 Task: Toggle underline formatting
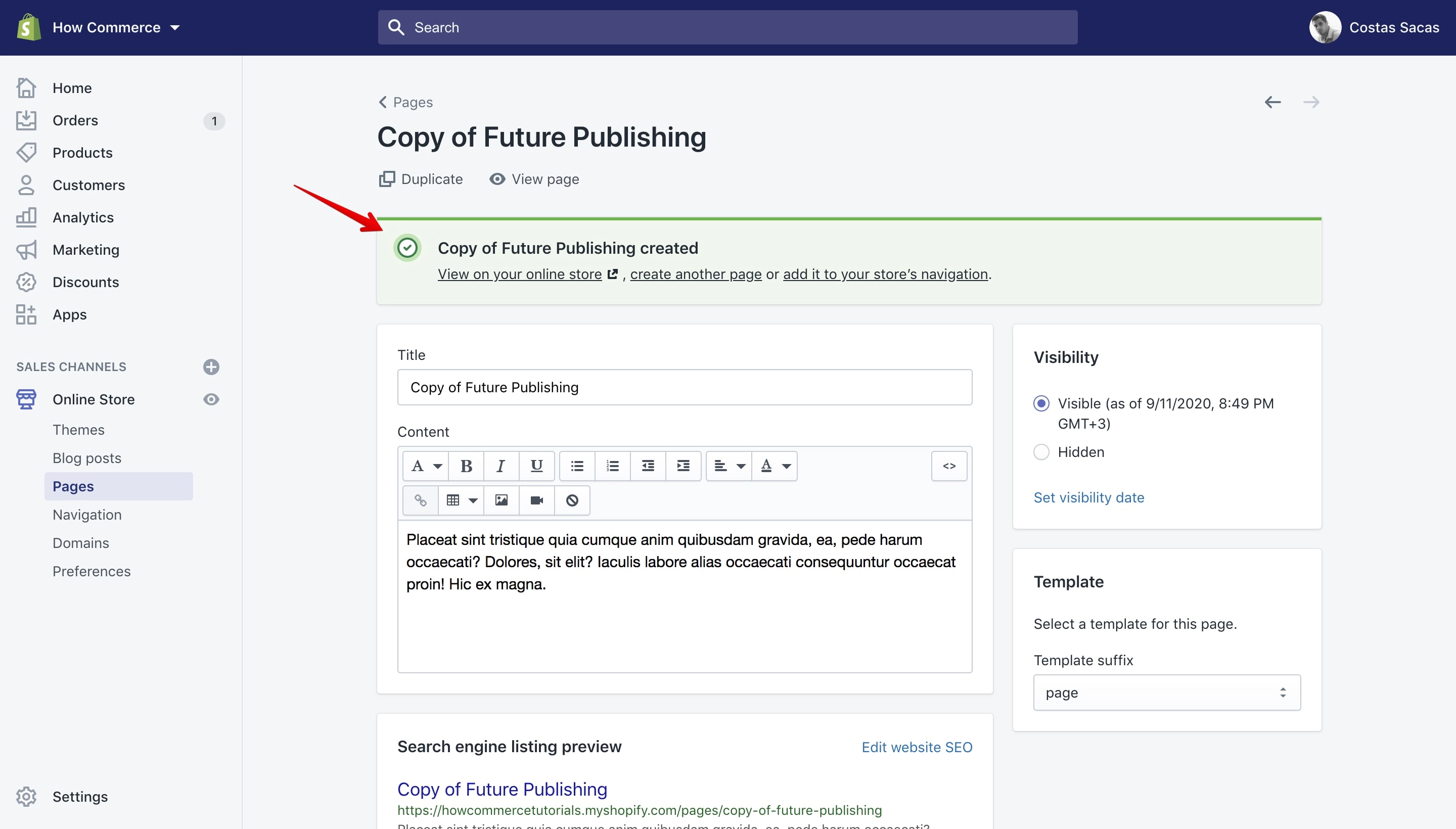pos(536,466)
